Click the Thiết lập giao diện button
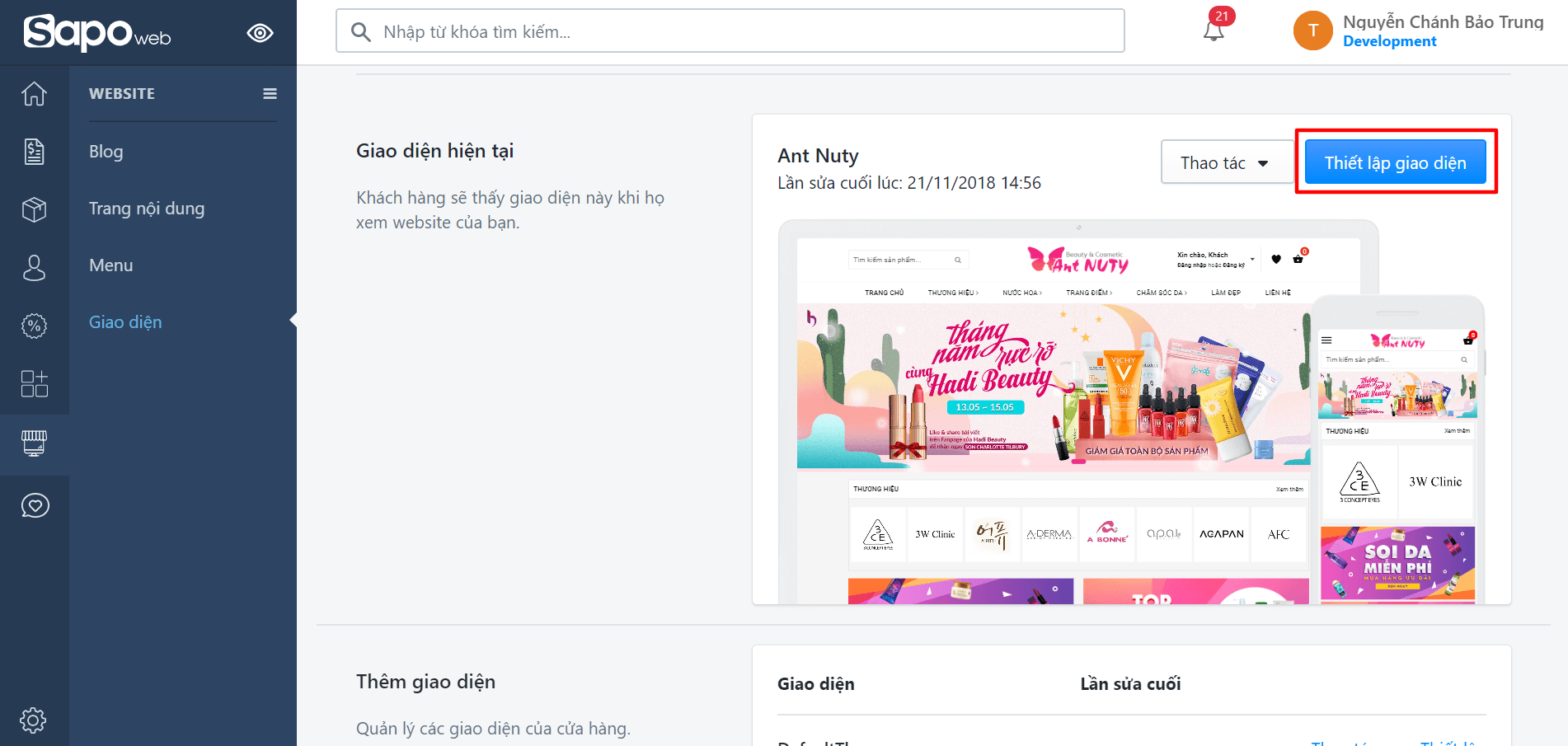The height and width of the screenshot is (746, 1568). pos(1395,162)
